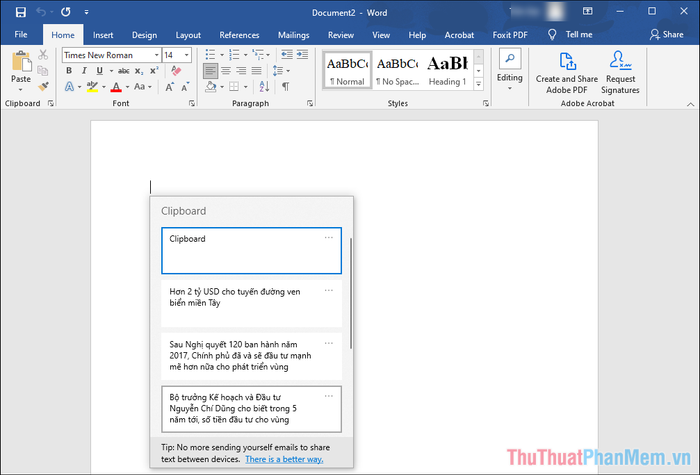Sort text with A-Z icon

(264, 86)
